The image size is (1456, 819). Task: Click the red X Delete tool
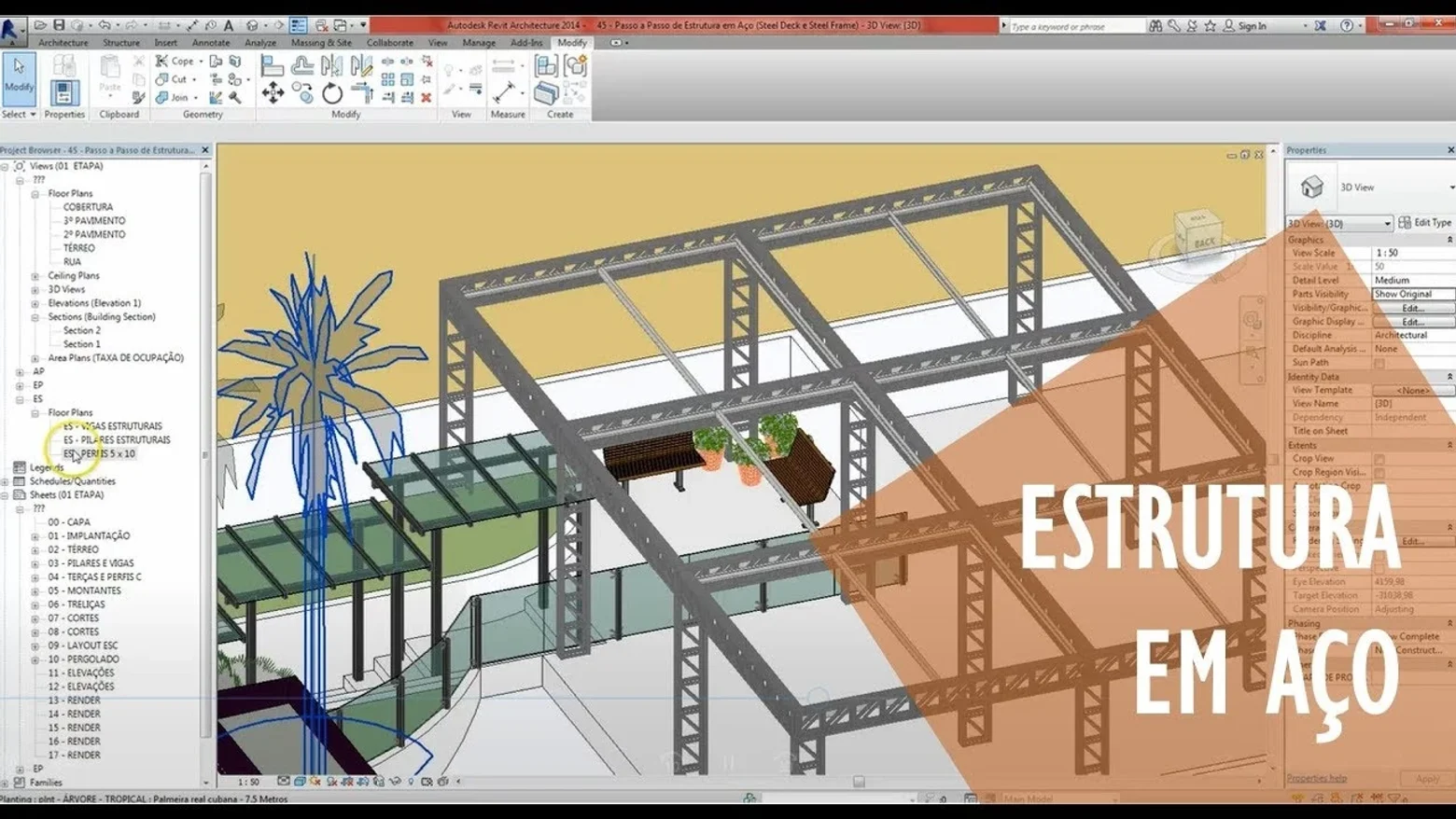coord(427,97)
